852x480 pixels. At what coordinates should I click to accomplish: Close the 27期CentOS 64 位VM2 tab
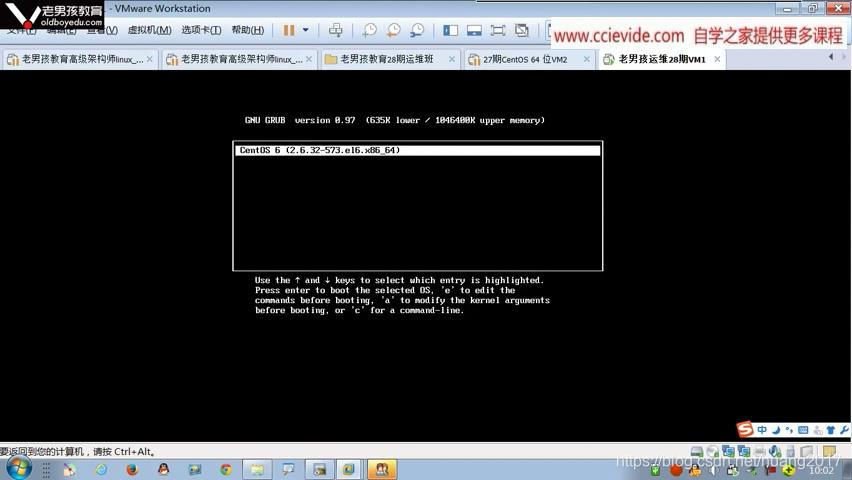587,59
